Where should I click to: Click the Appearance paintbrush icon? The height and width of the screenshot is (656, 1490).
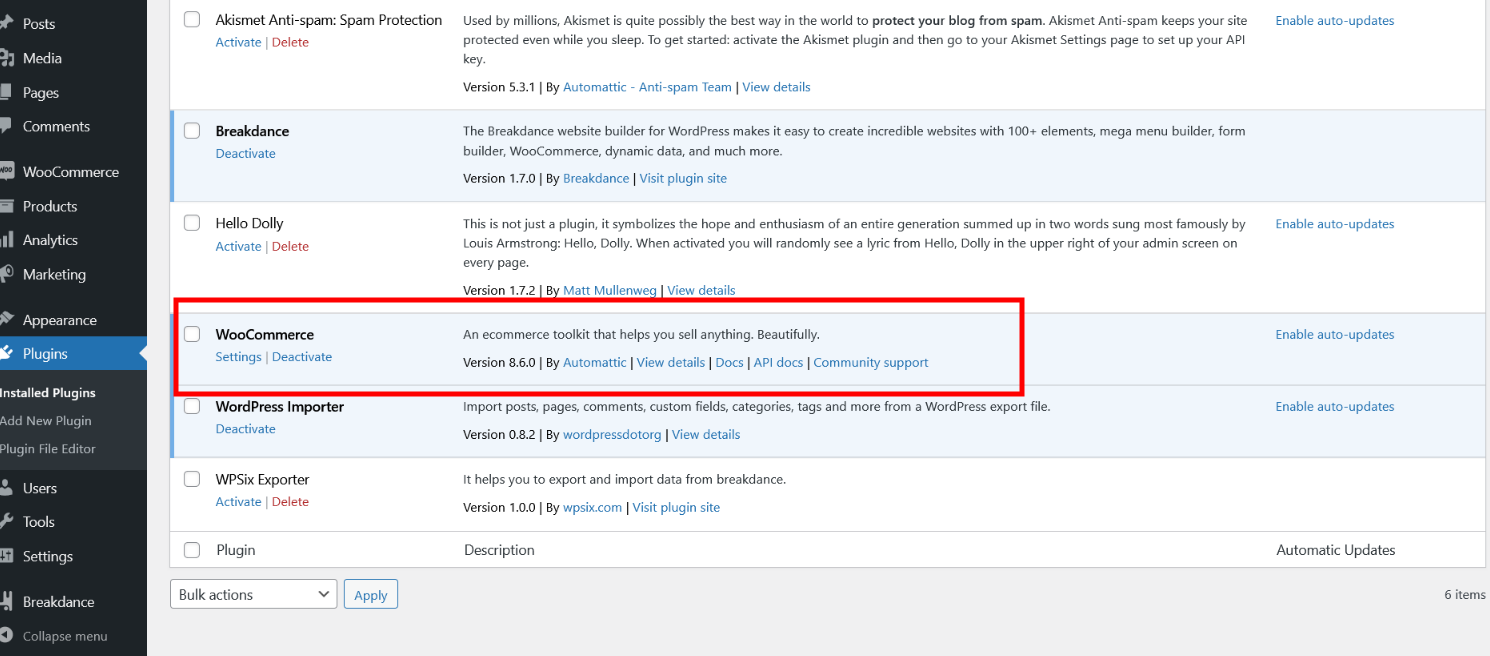[5, 320]
